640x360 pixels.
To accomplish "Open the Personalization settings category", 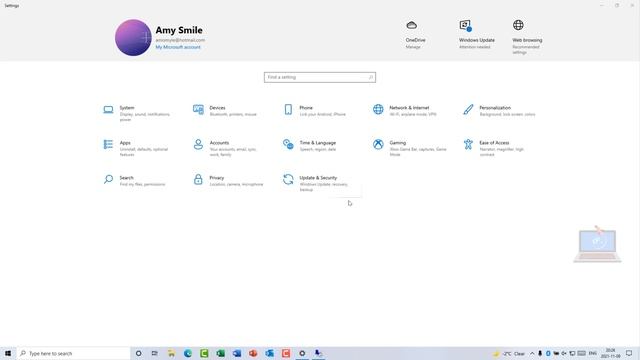I will pyautogui.click(x=500, y=111).
